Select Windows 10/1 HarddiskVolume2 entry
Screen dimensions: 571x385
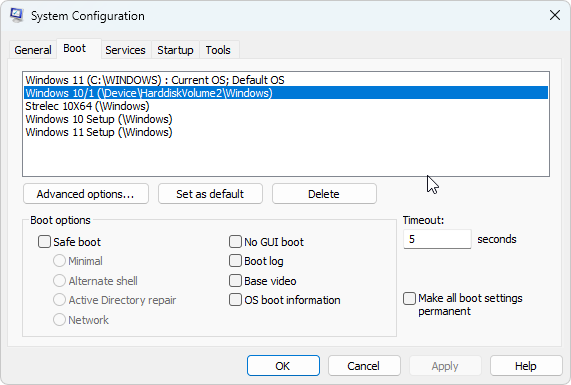click(x=286, y=93)
